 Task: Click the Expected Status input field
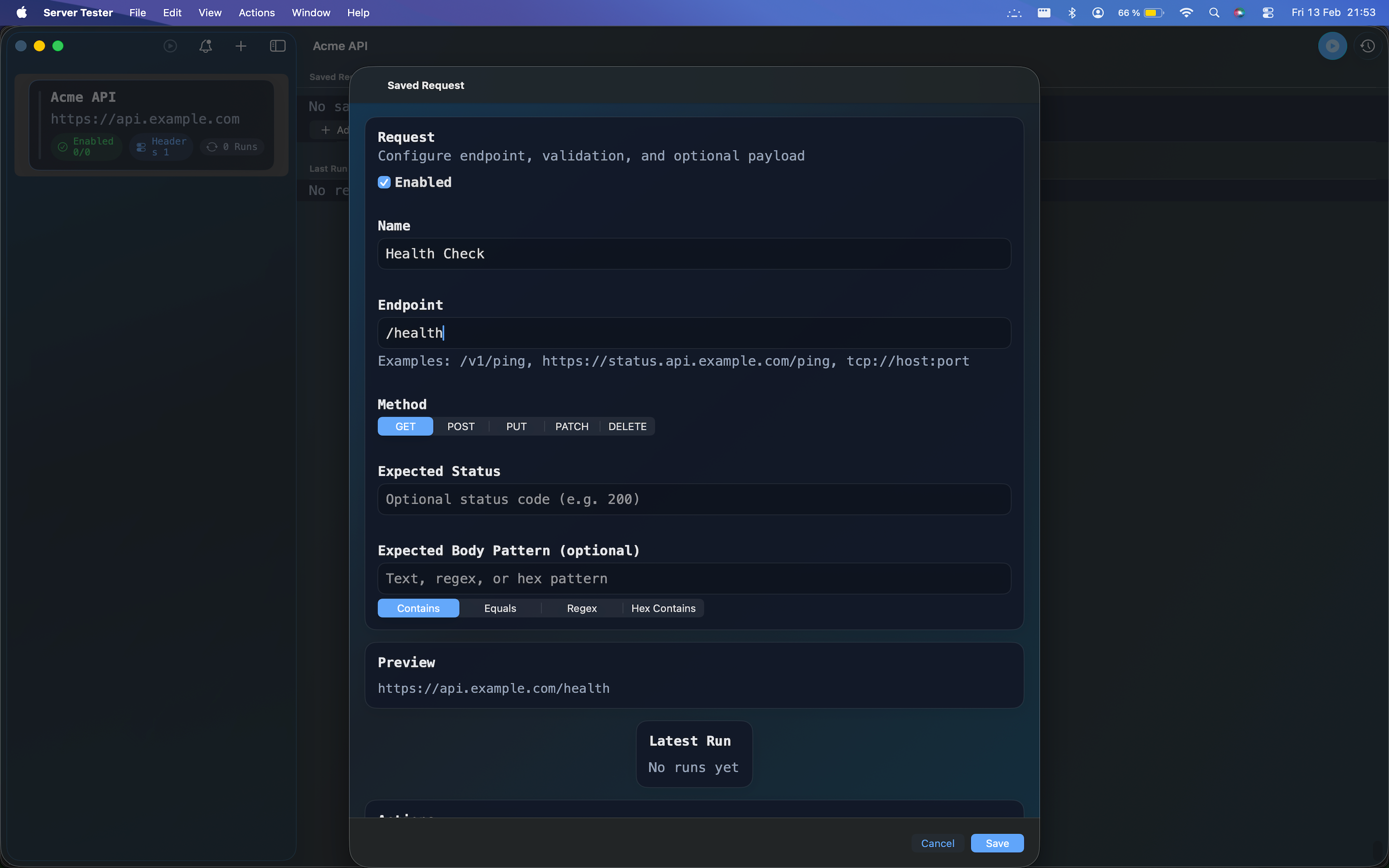coord(694,500)
